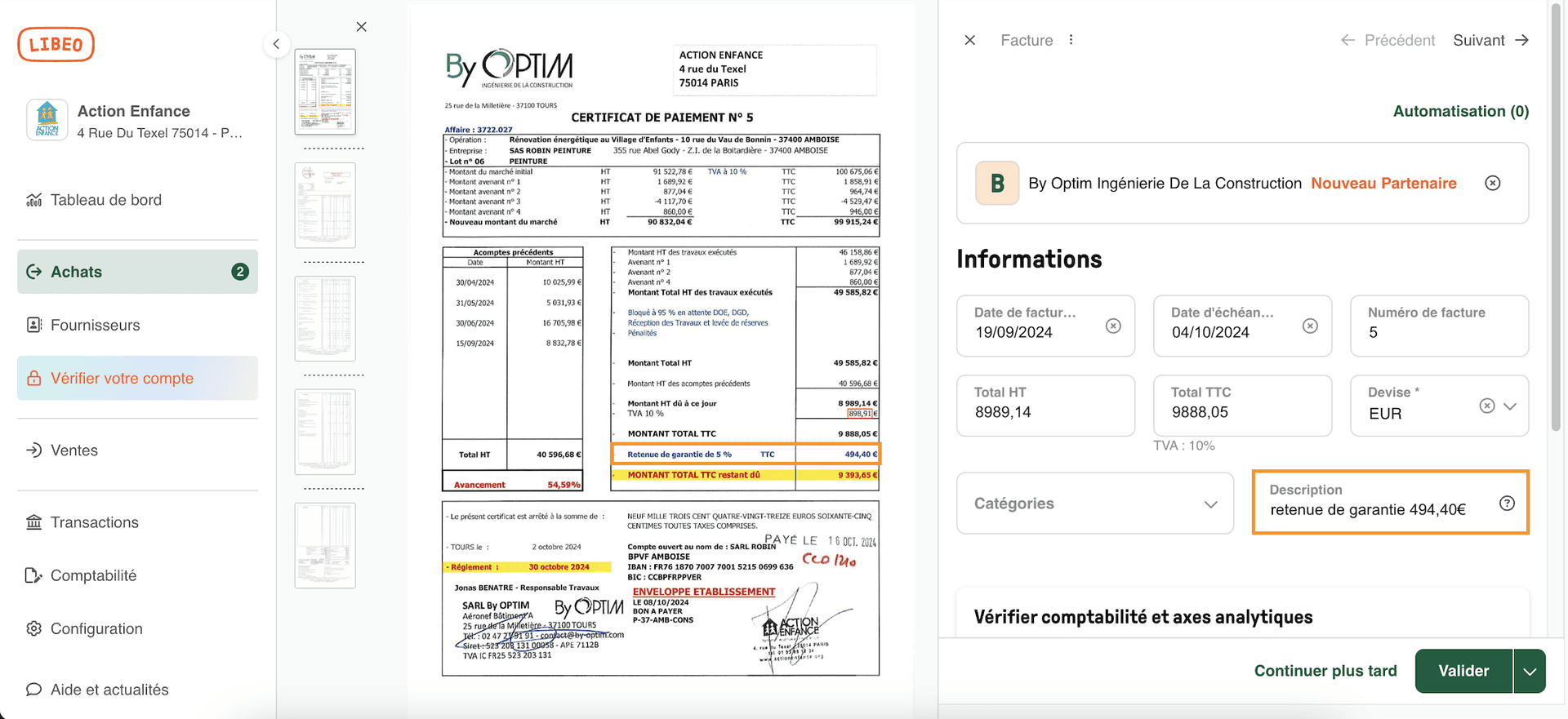Close the Facture panel

970,40
